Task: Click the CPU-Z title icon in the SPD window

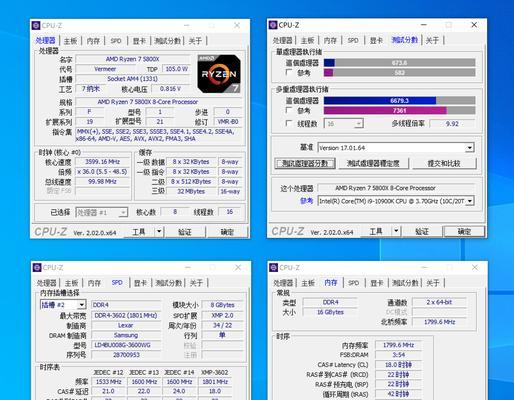Action: (37, 267)
